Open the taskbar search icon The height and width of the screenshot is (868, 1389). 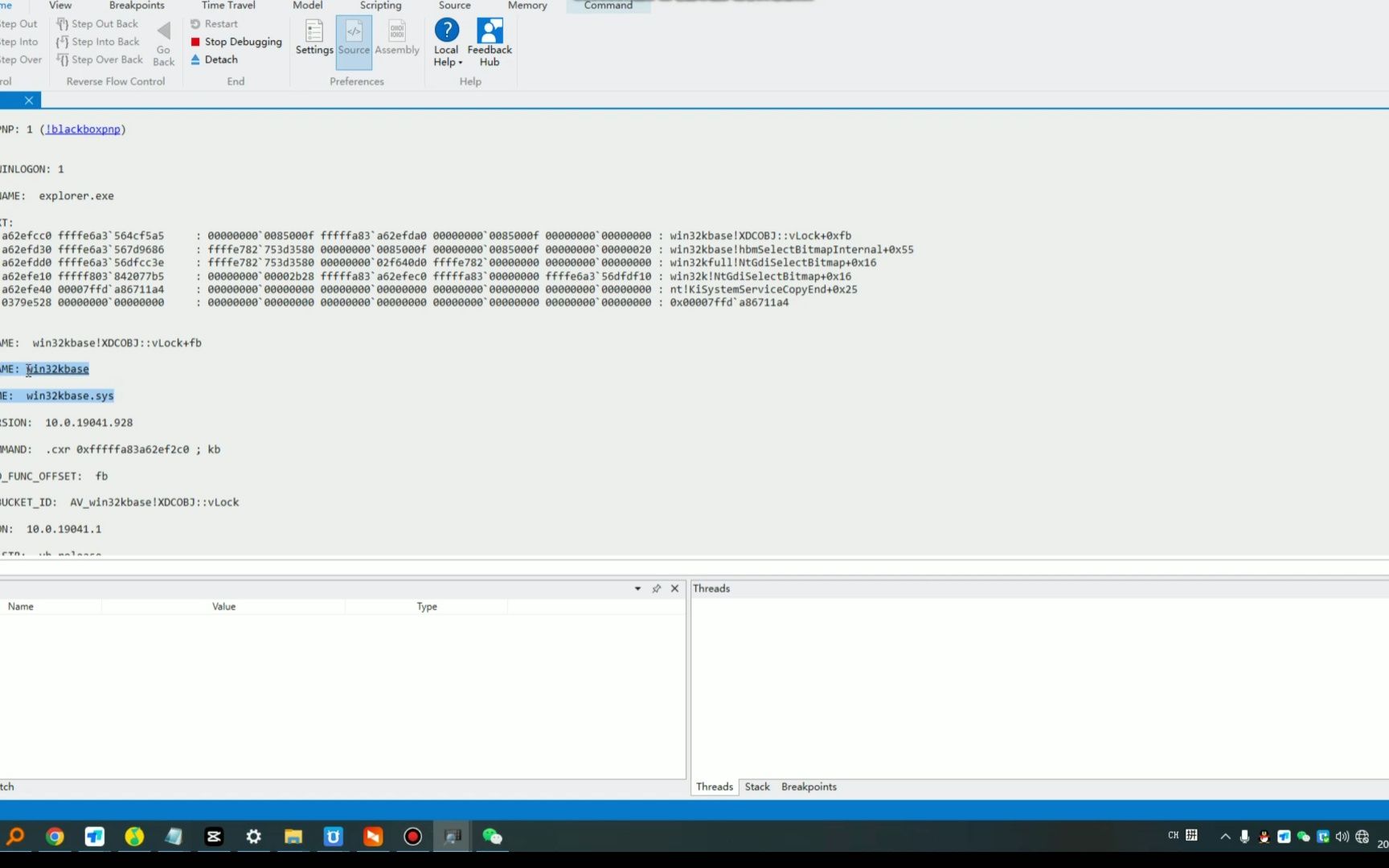click(x=15, y=837)
